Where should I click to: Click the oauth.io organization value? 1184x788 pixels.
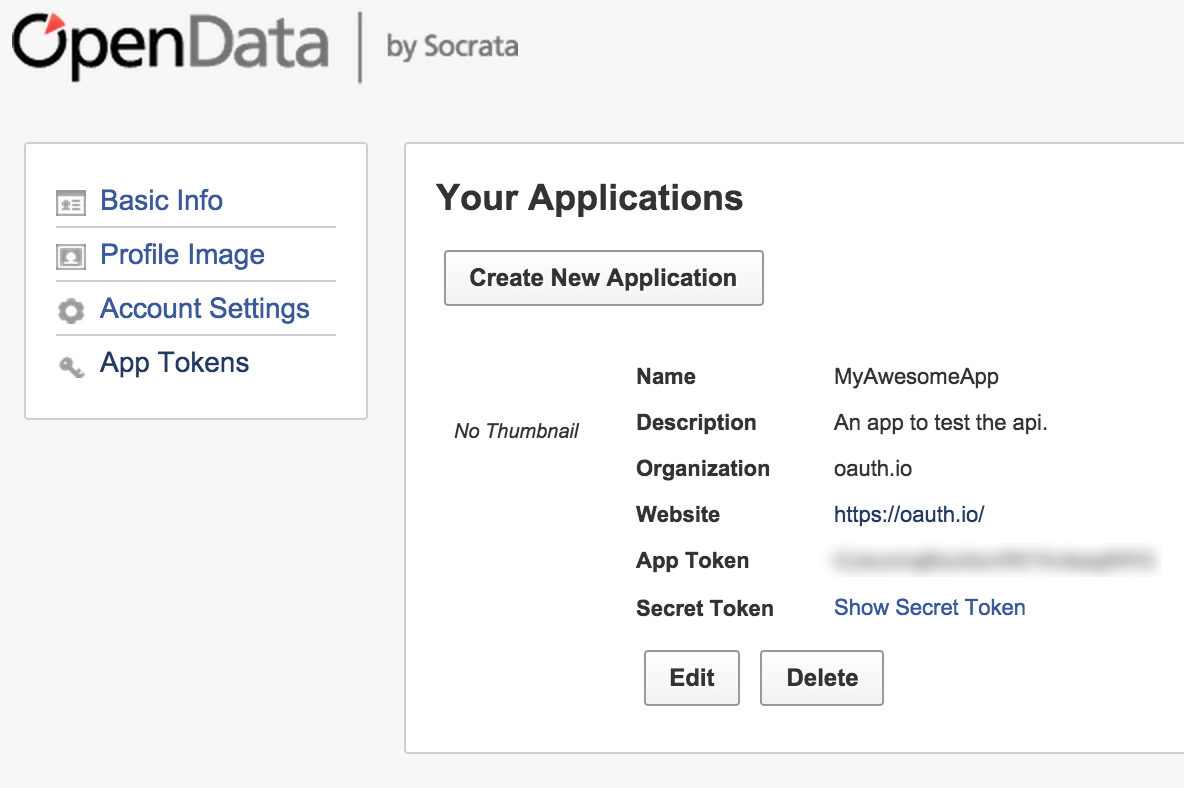[873, 469]
